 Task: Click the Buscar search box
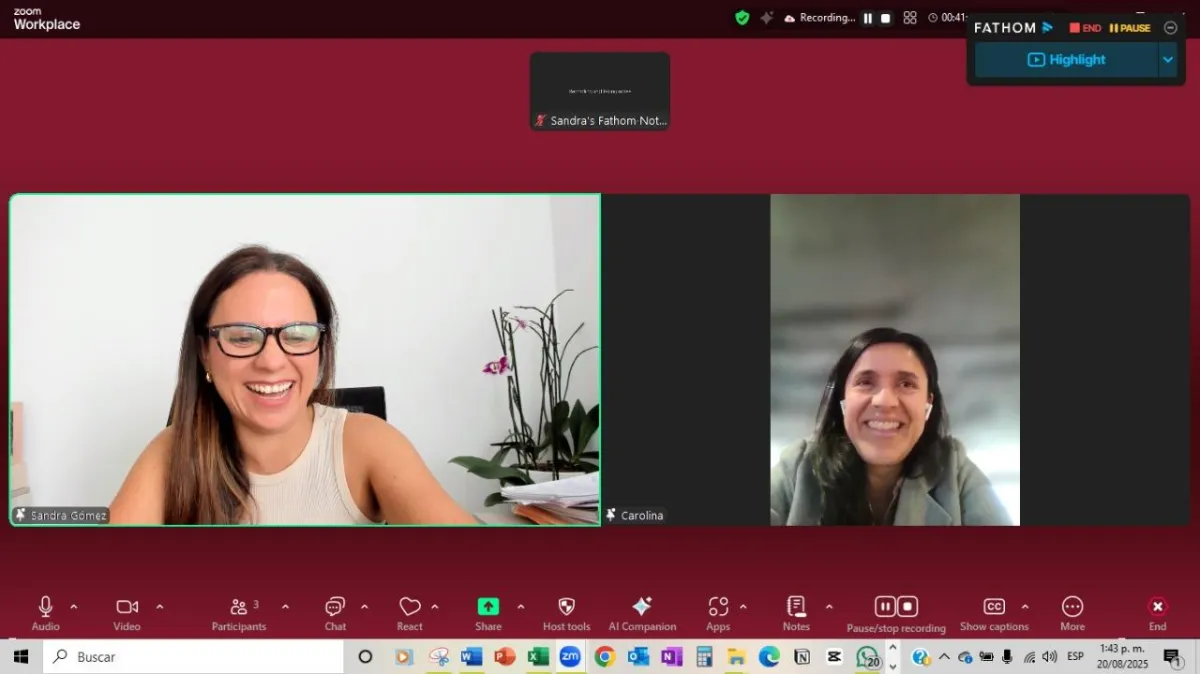[x=195, y=657]
